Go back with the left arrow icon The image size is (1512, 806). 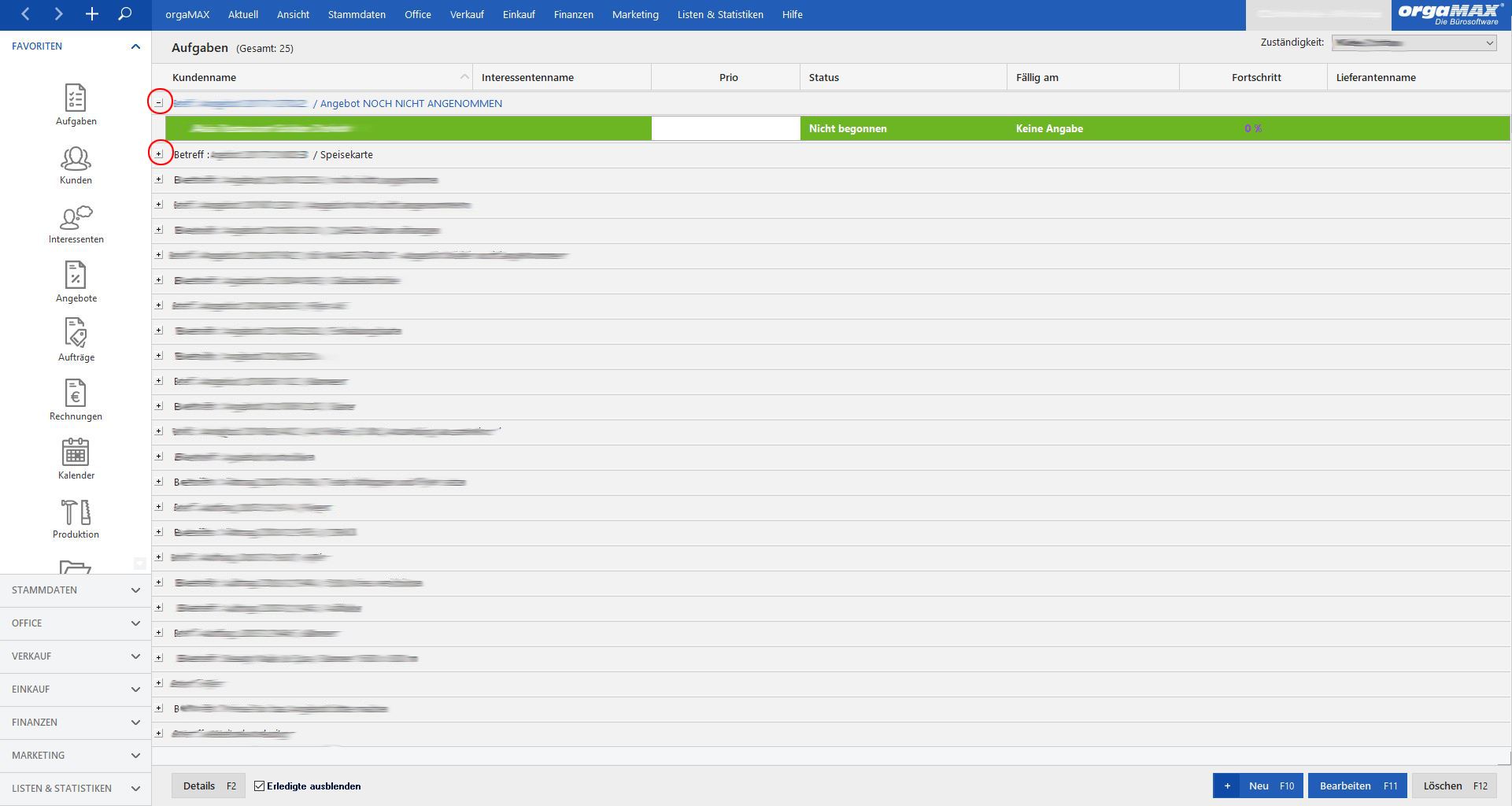point(26,14)
